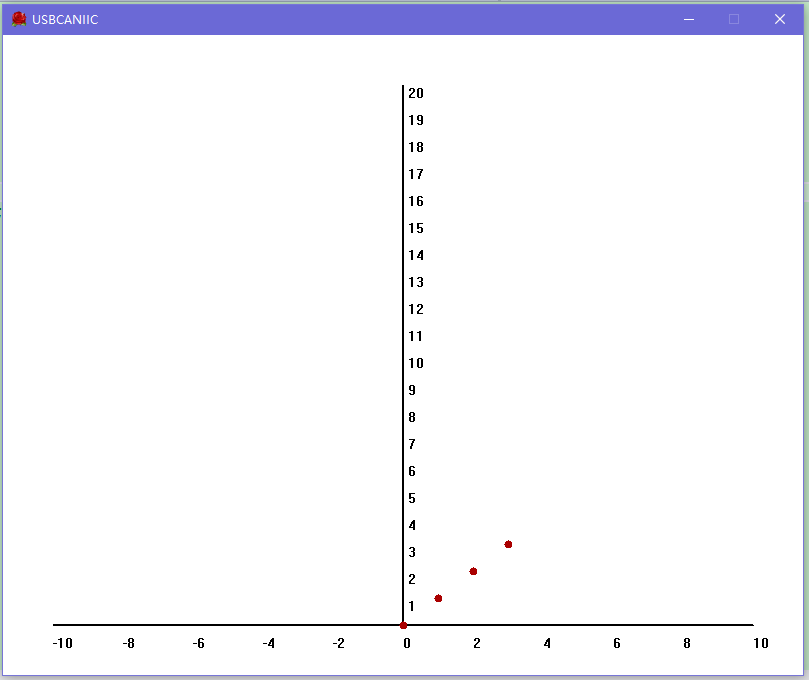Click the x-axis label -2
The width and height of the screenshot is (809, 680).
click(x=338, y=643)
